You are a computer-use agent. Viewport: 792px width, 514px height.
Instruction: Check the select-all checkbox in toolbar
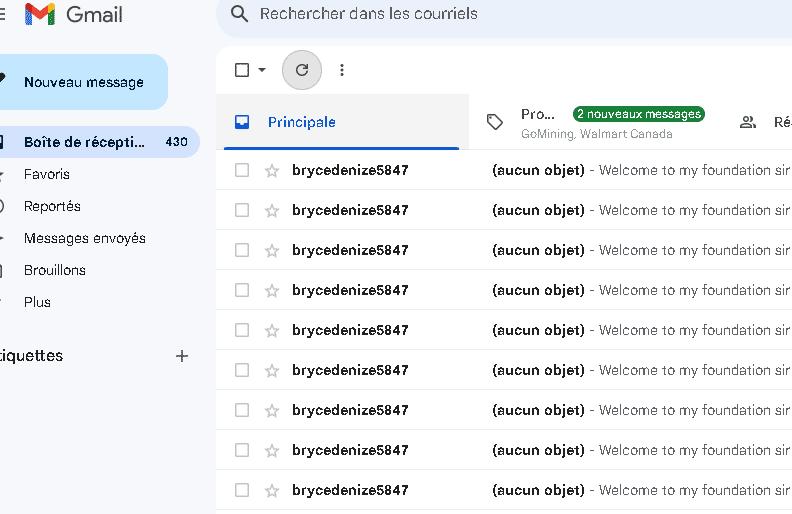pos(242,70)
